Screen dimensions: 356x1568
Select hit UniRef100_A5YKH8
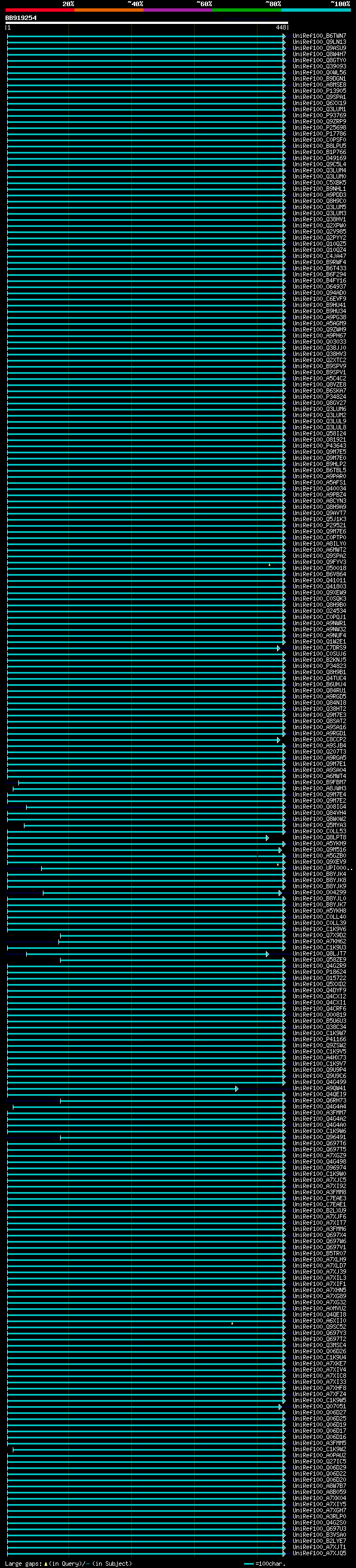click(x=319, y=911)
